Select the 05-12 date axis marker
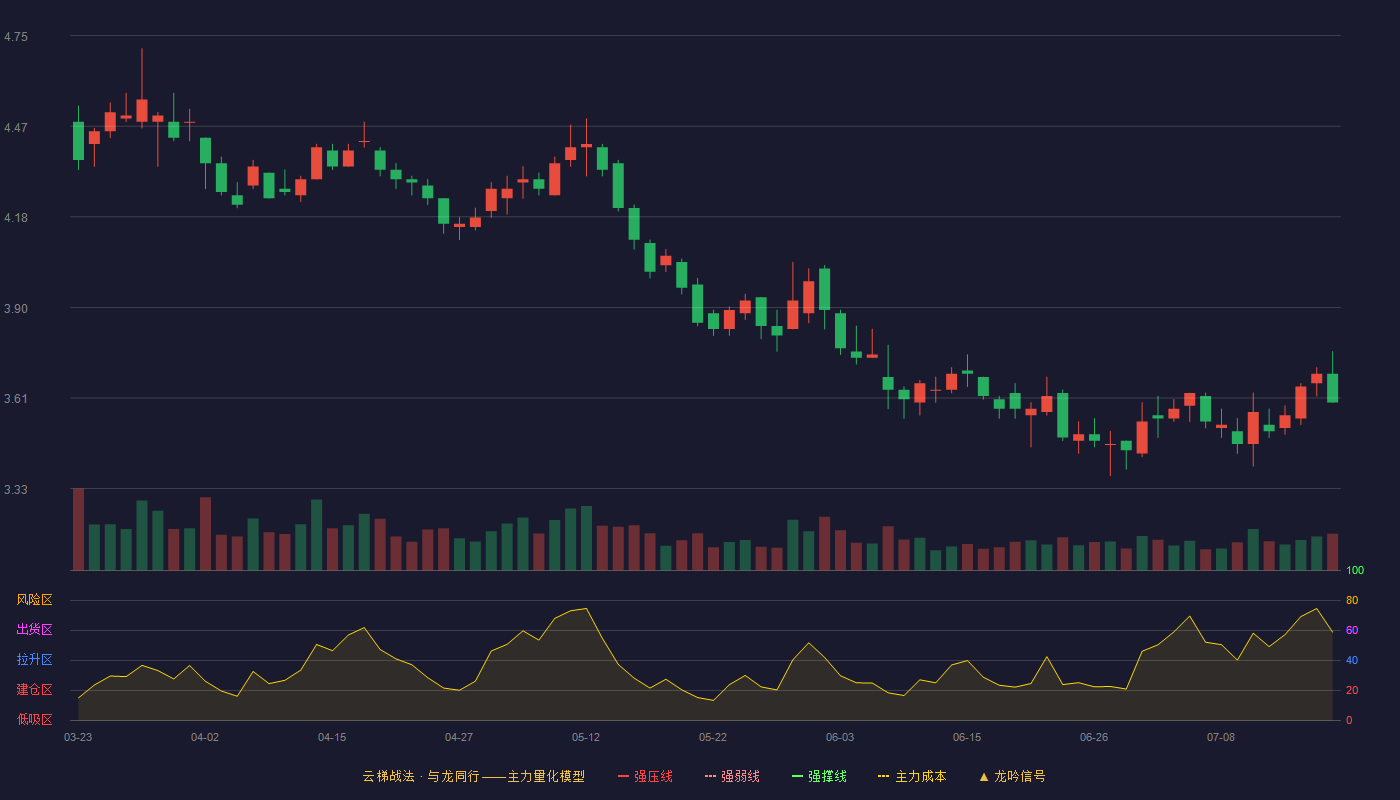The image size is (1400, 800). tap(586, 737)
